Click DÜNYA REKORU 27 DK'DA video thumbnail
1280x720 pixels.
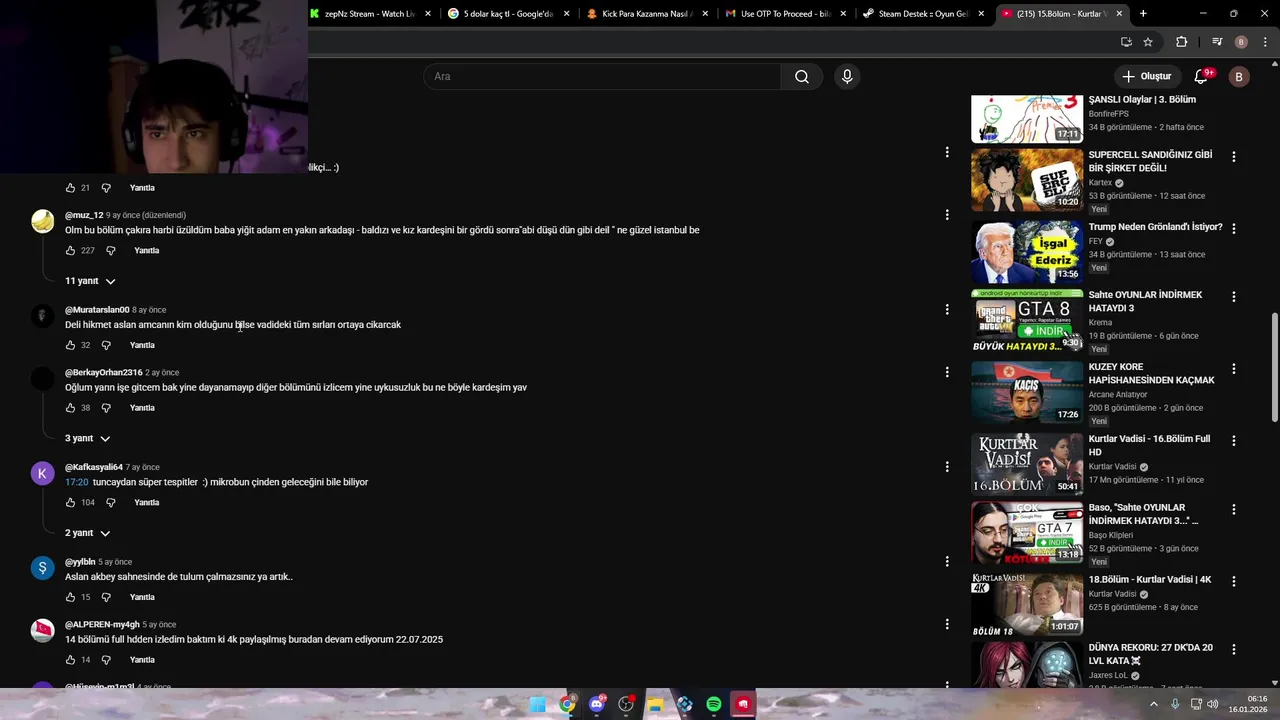(1027, 666)
